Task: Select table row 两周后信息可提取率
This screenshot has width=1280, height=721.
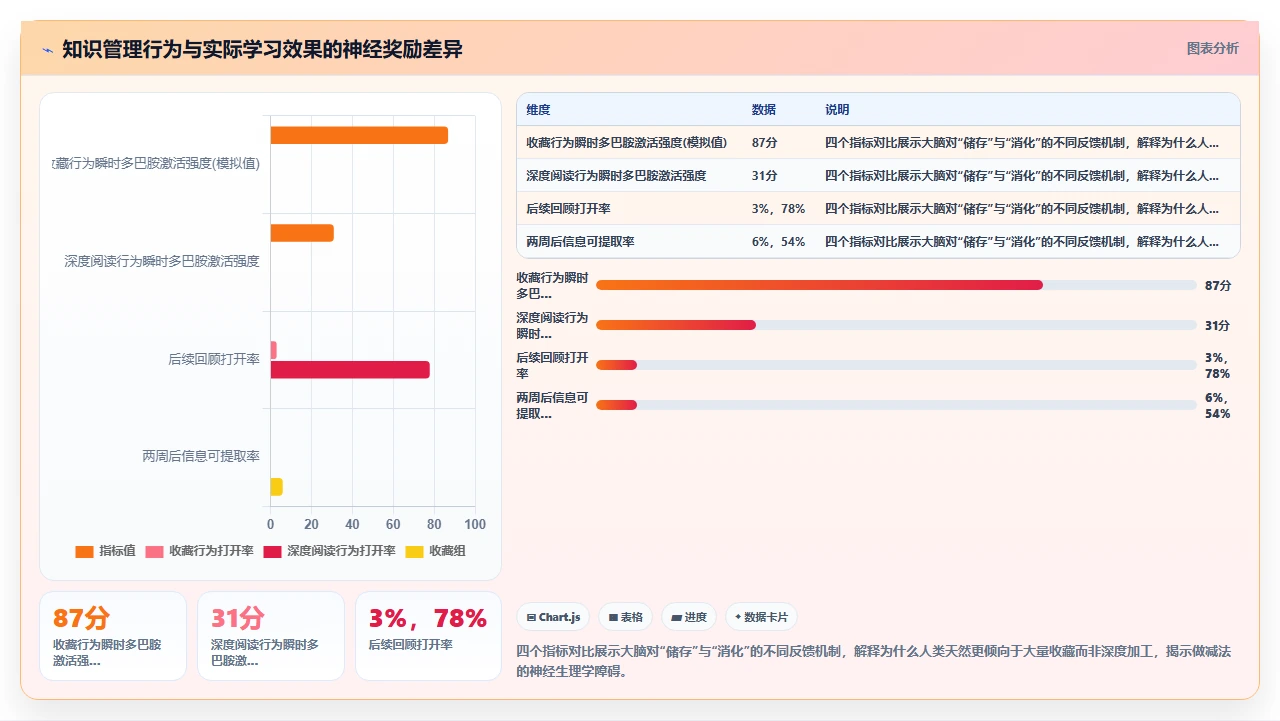Action: click(878, 241)
